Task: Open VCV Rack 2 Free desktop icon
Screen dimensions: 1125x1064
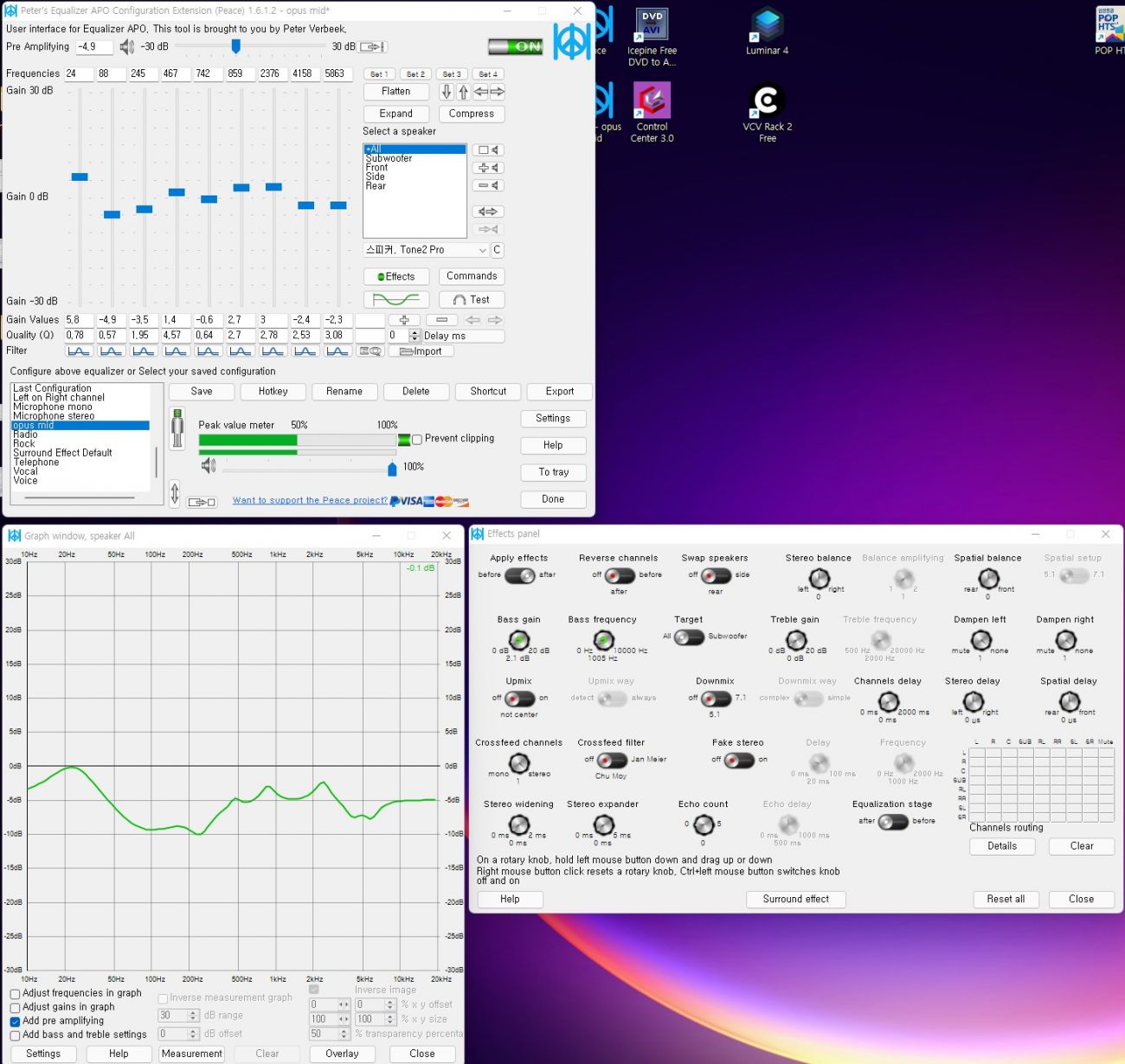Action: (767, 112)
